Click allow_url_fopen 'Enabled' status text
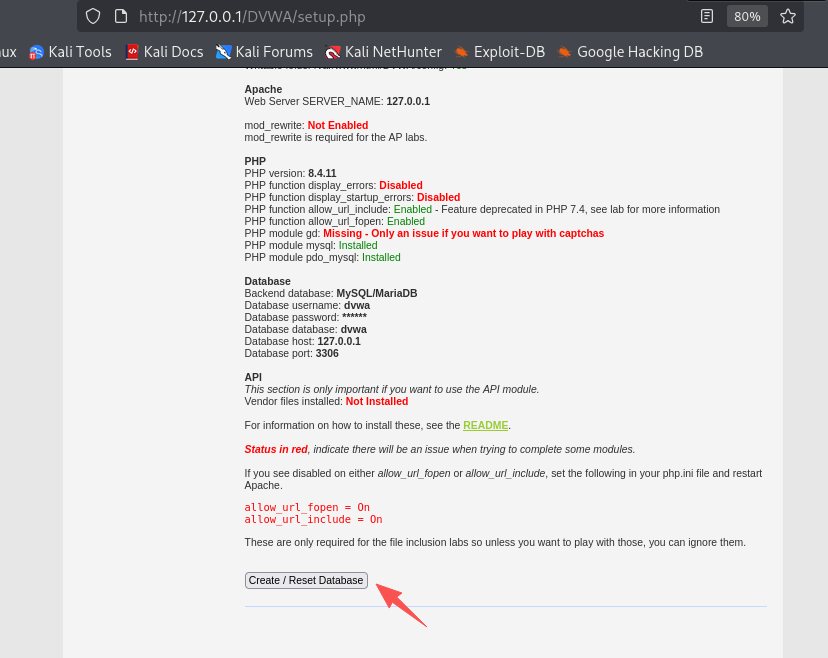Viewport: 828px width, 658px height. click(x=406, y=221)
